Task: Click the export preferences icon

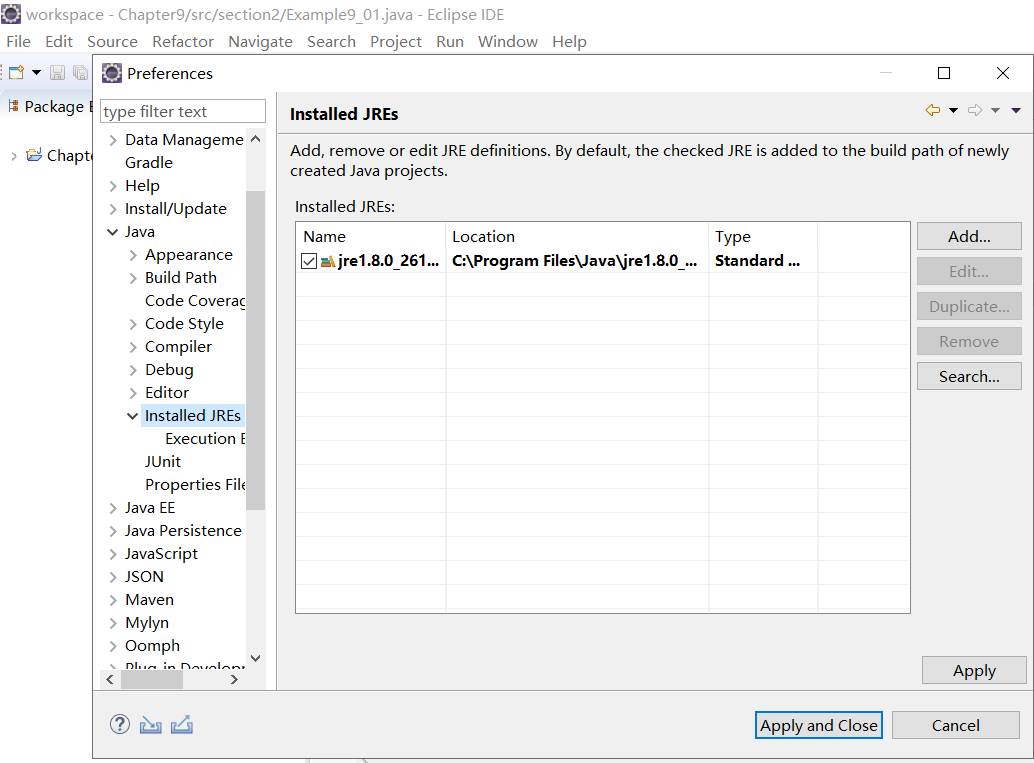Action: point(182,725)
